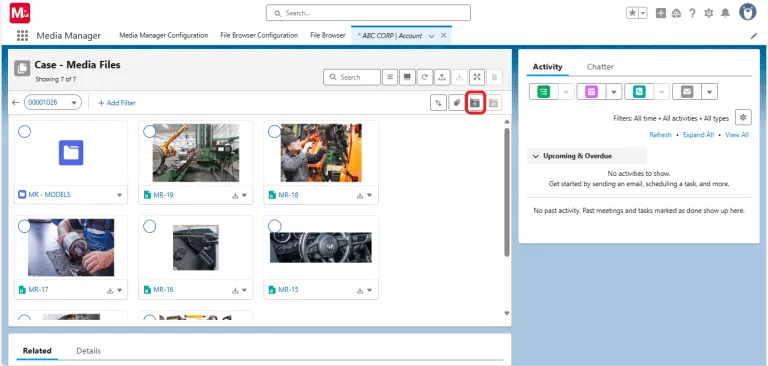This screenshot has width=768, height=366.
Task: Switch to File Browser Configuration tab
Action: (259, 35)
